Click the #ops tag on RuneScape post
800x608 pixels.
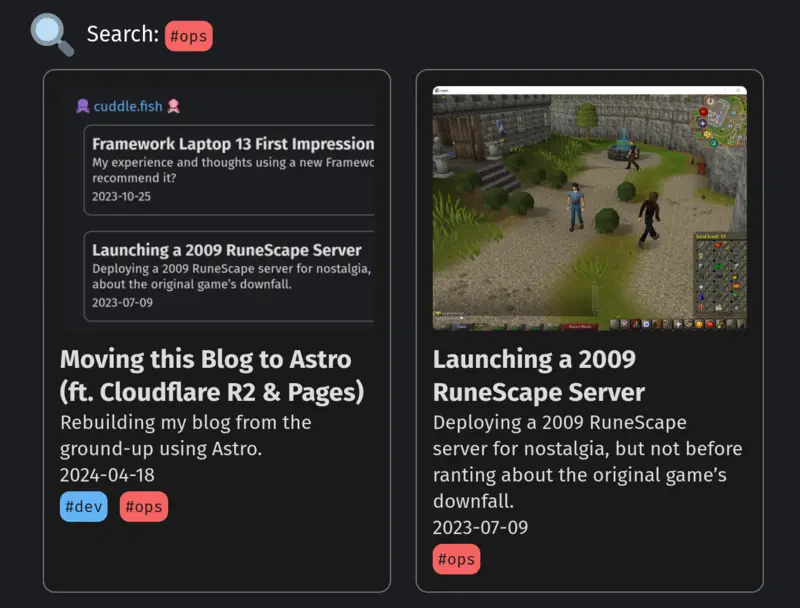point(456,559)
